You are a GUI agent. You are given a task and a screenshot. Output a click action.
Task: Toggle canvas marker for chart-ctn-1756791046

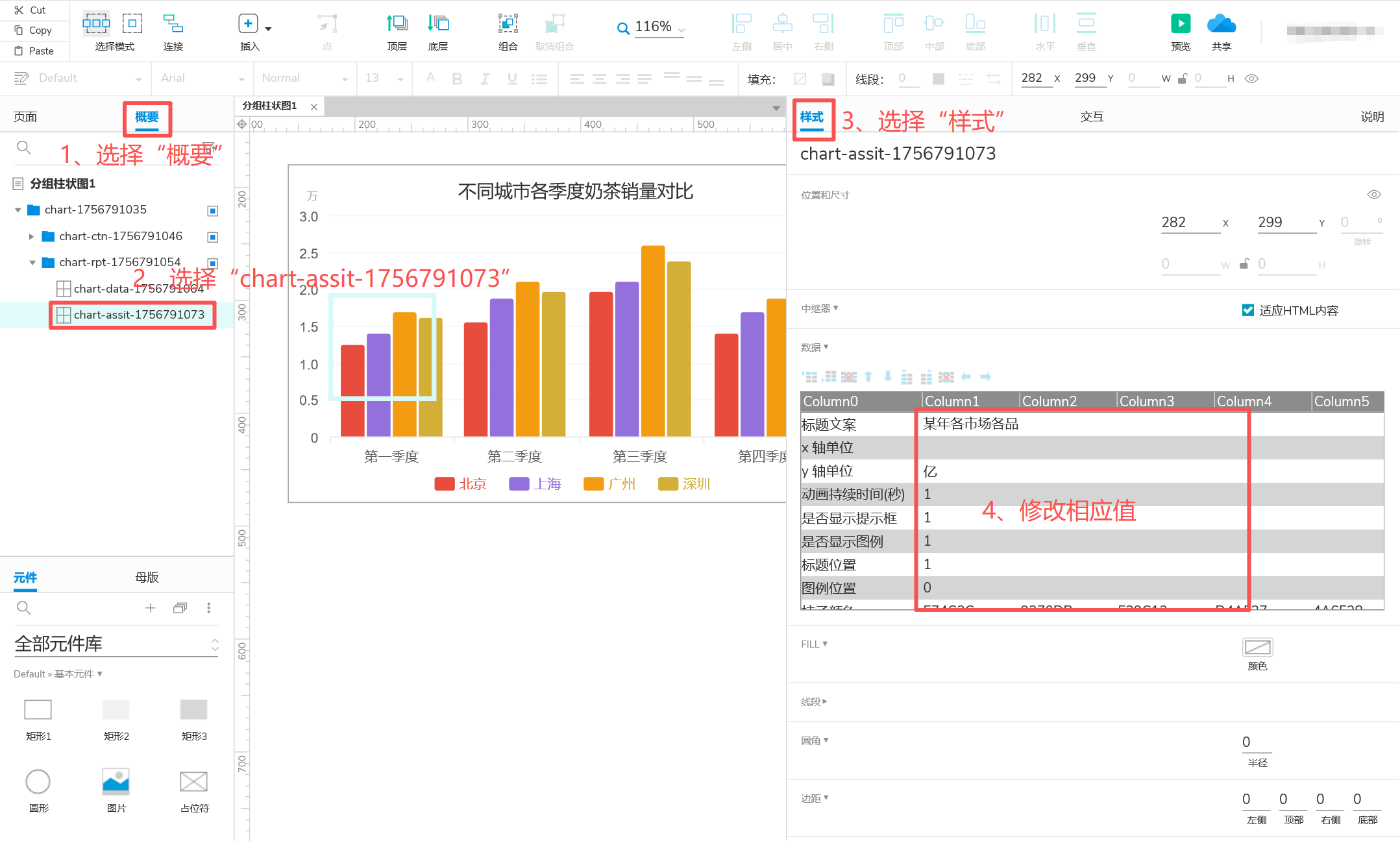click(212, 237)
